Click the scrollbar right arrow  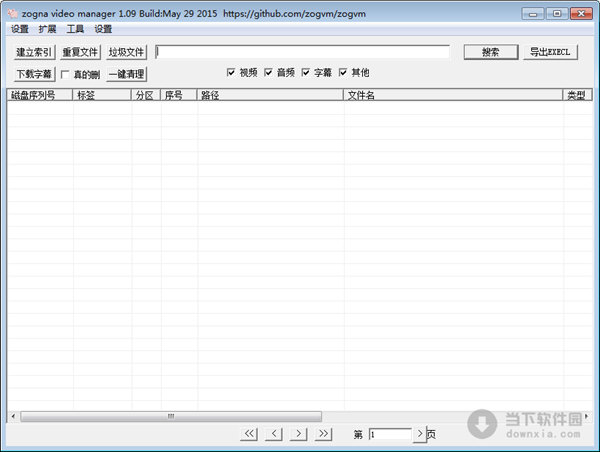587,416
